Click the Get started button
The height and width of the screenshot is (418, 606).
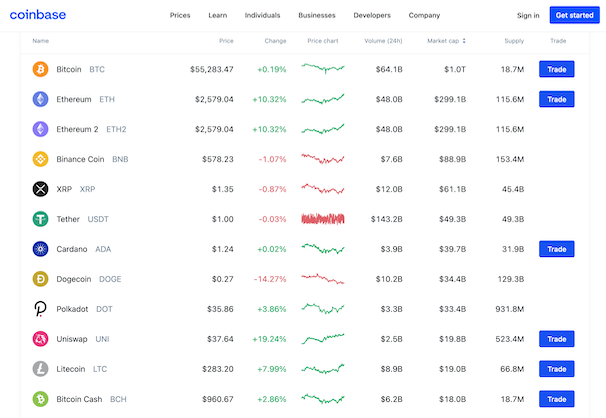pos(575,15)
